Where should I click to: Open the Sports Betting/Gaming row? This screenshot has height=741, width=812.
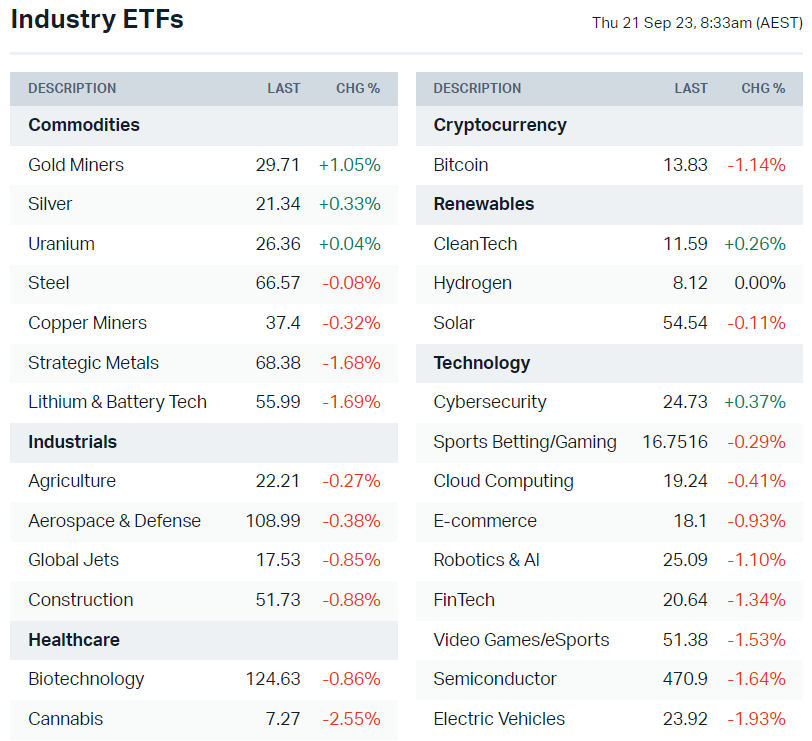tap(525, 442)
